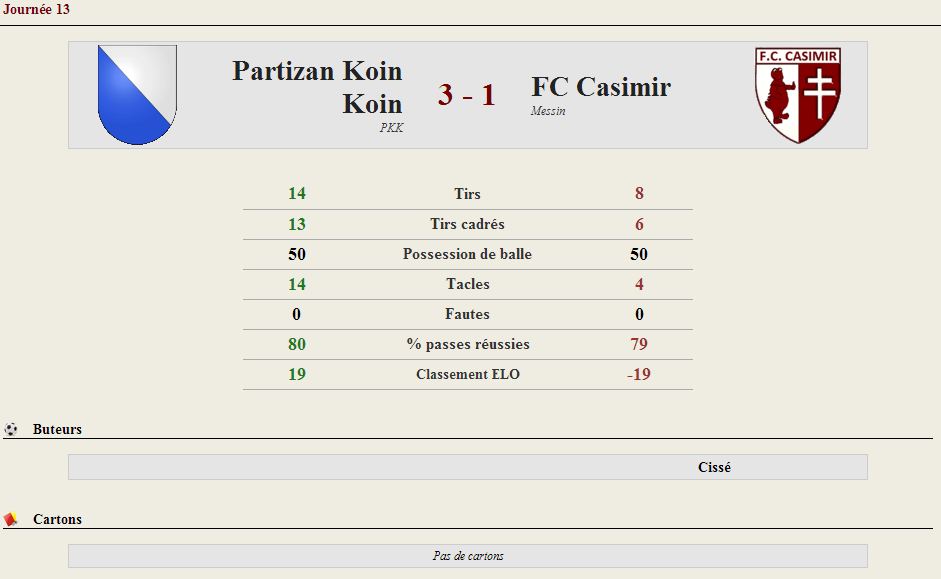Screen dimensions: 941x579
Task: Click the PKK abbreviation under home team
Action: 391,127
